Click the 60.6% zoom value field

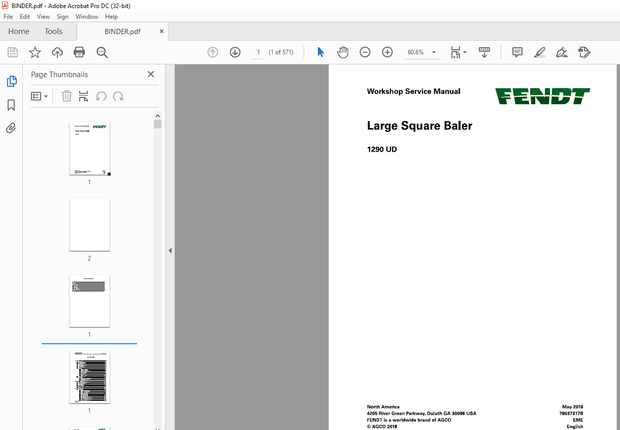(416, 52)
